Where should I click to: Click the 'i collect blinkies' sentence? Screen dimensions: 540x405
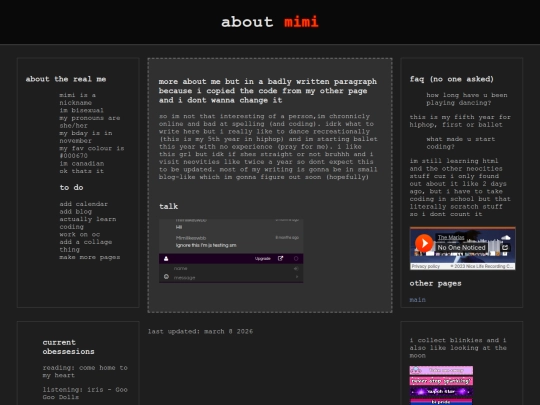tap(458, 348)
